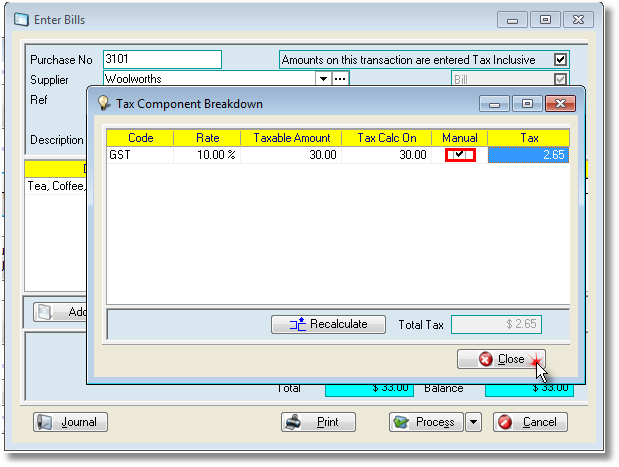Open supplier lookup via ellipsis button
Screen dimensions: 619x467
340,78
